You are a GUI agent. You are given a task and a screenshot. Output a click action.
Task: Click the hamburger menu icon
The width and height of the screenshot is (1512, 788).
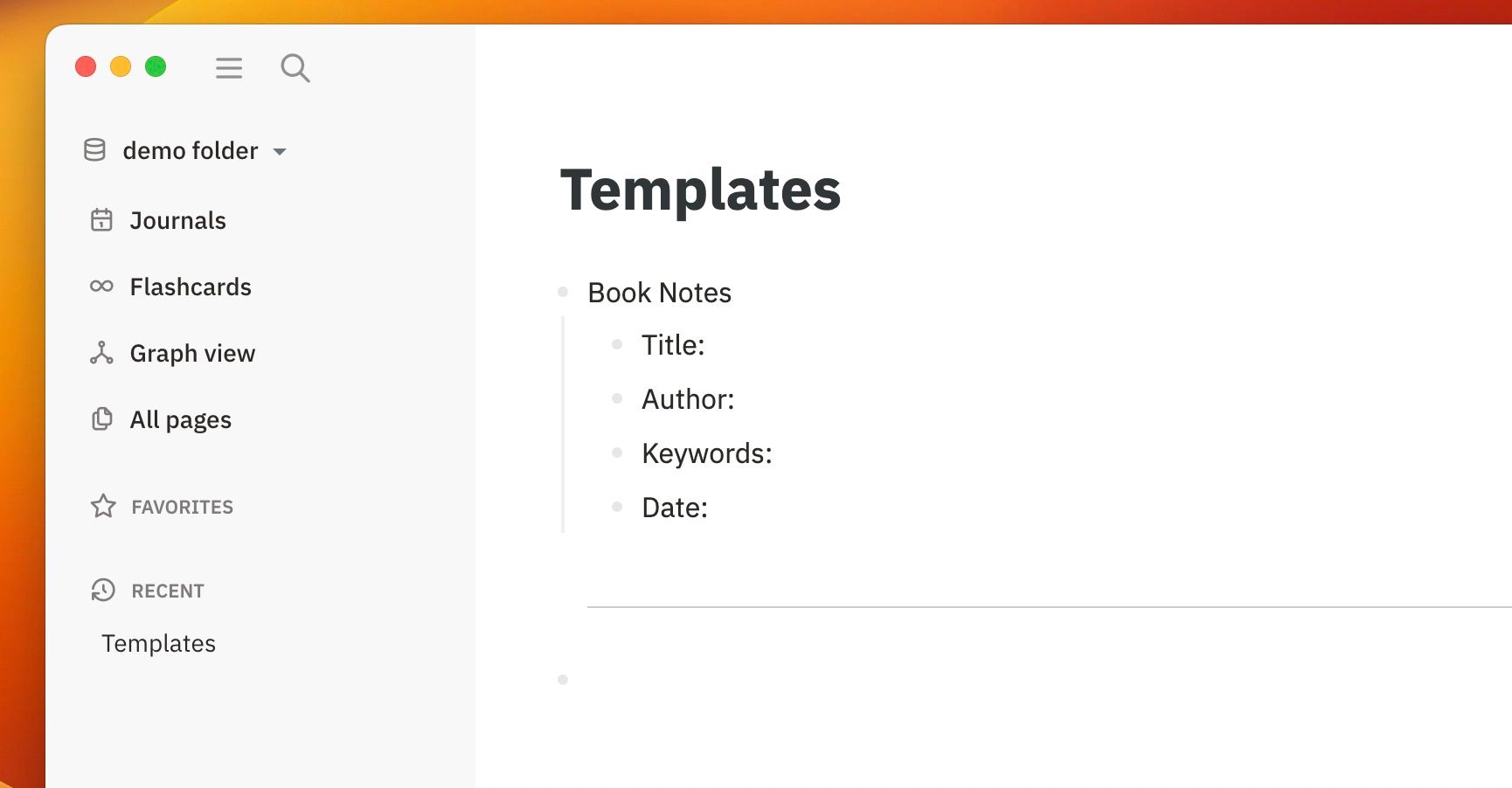pyautogui.click(x=229, y=68)
